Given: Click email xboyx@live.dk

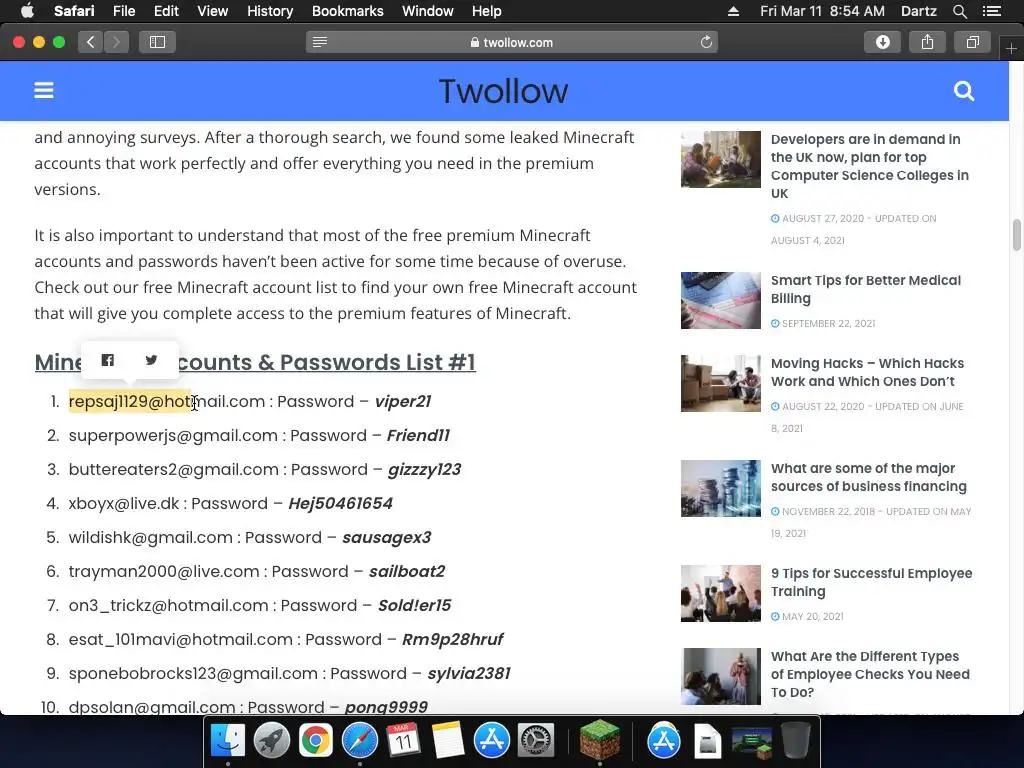Looking at the screenshot, I should click(123, 504).
